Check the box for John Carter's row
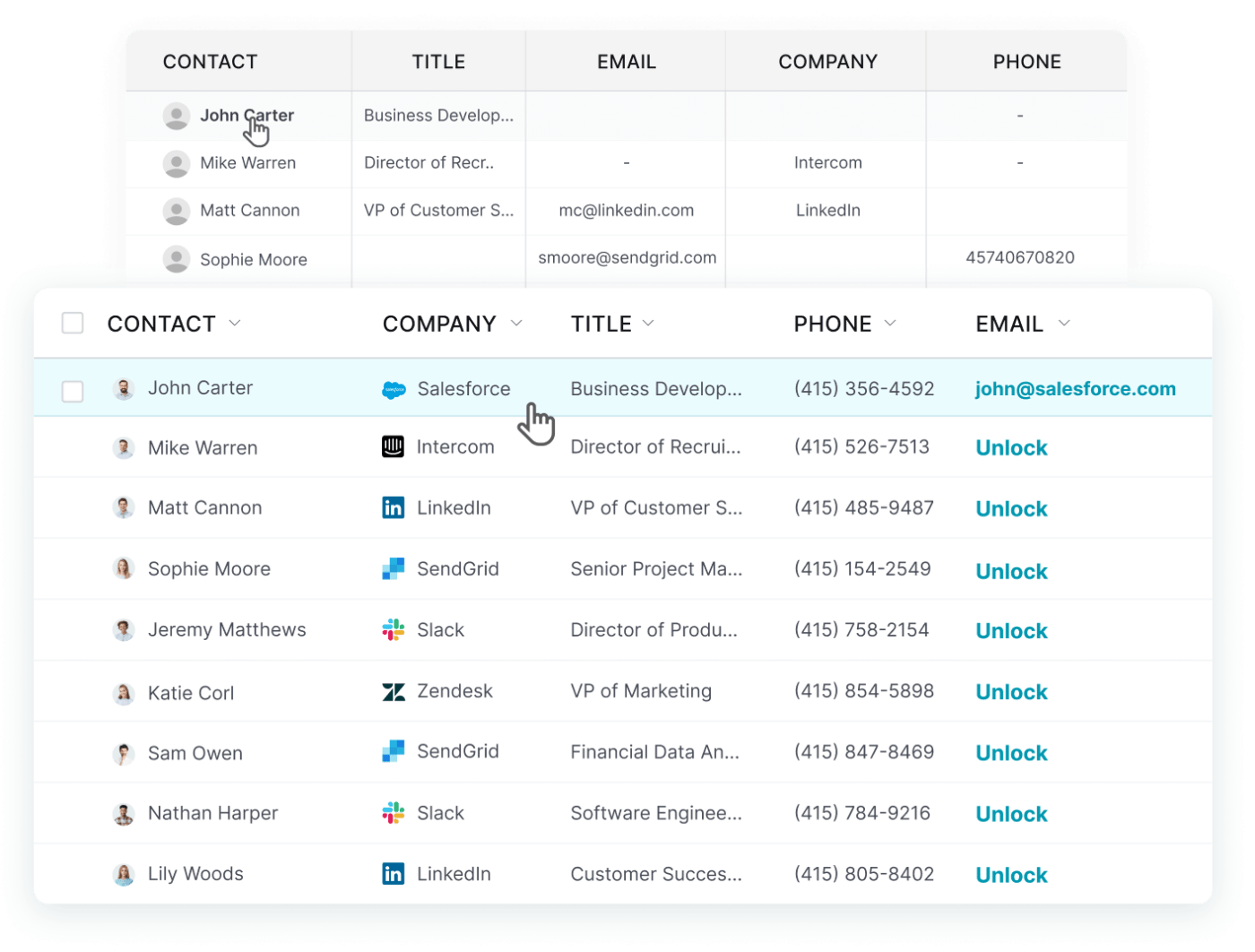The width and height of the screenshot is (1255, 952). [73, 392]
